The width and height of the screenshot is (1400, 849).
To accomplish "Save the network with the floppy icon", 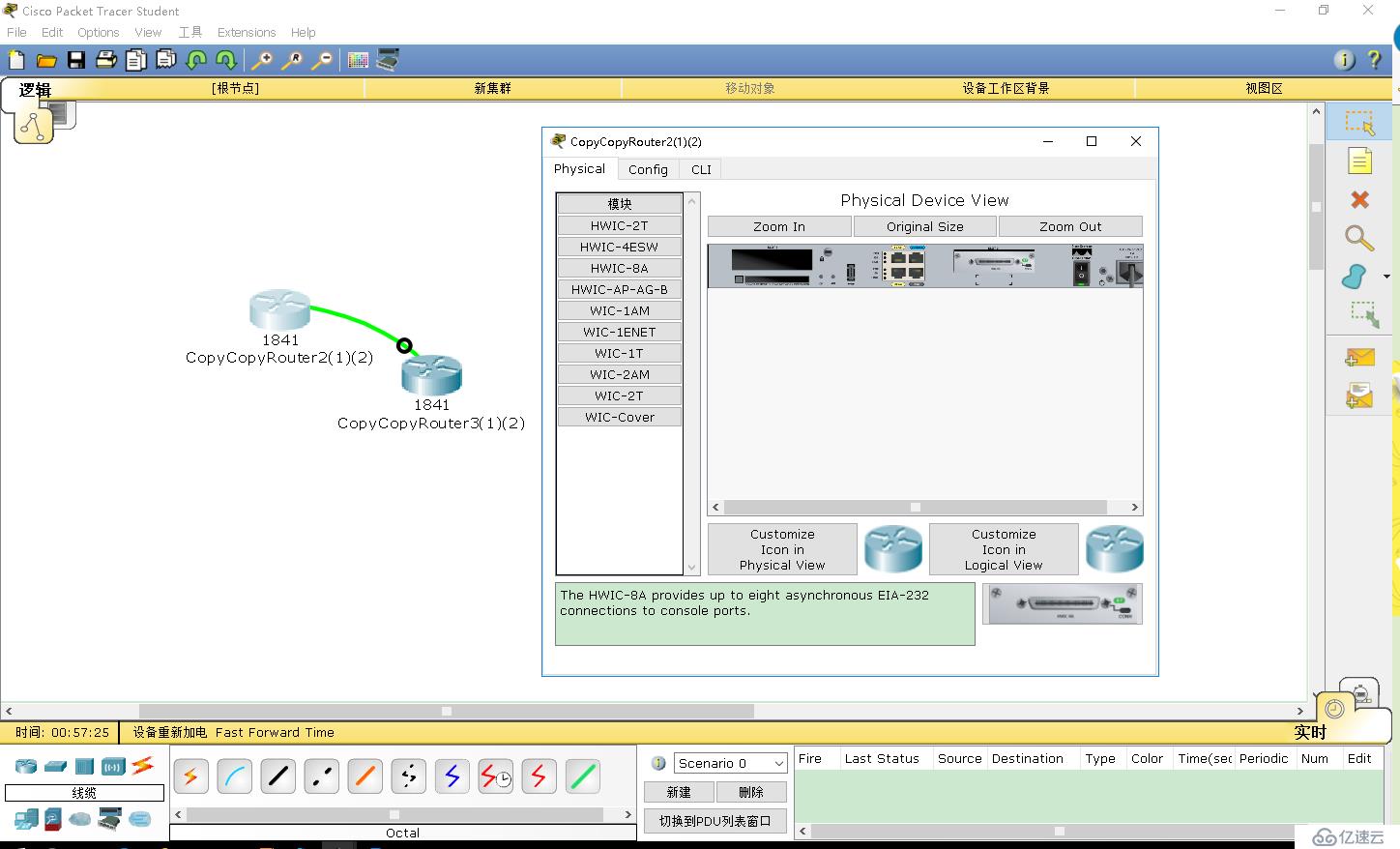I will [76, 60].
